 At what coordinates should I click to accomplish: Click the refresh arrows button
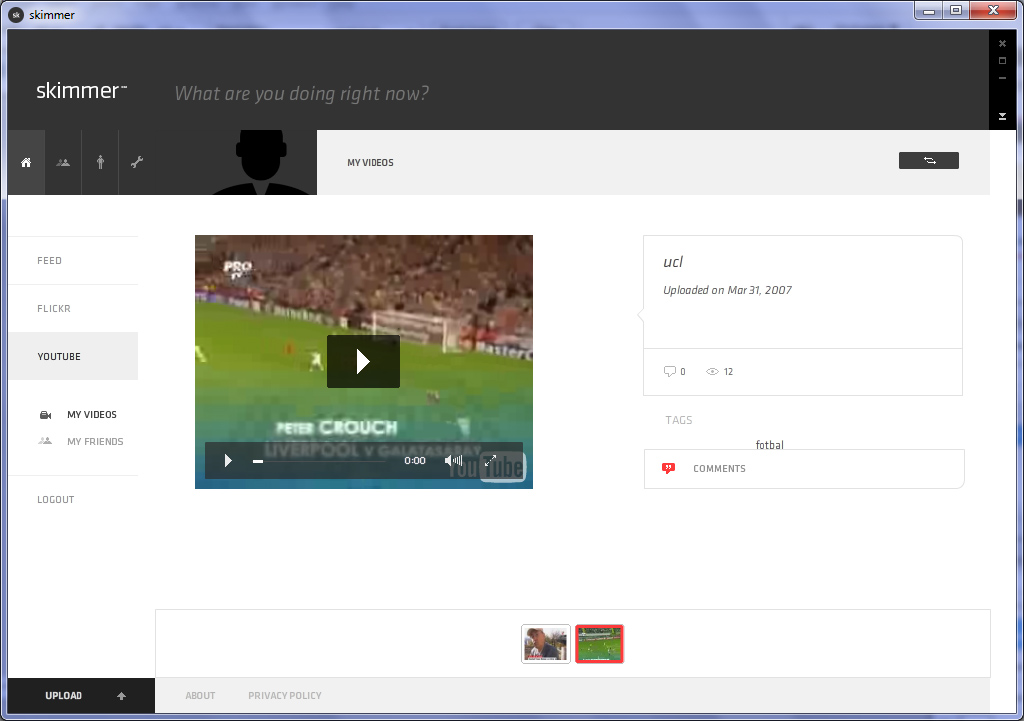tap(929, 161)
